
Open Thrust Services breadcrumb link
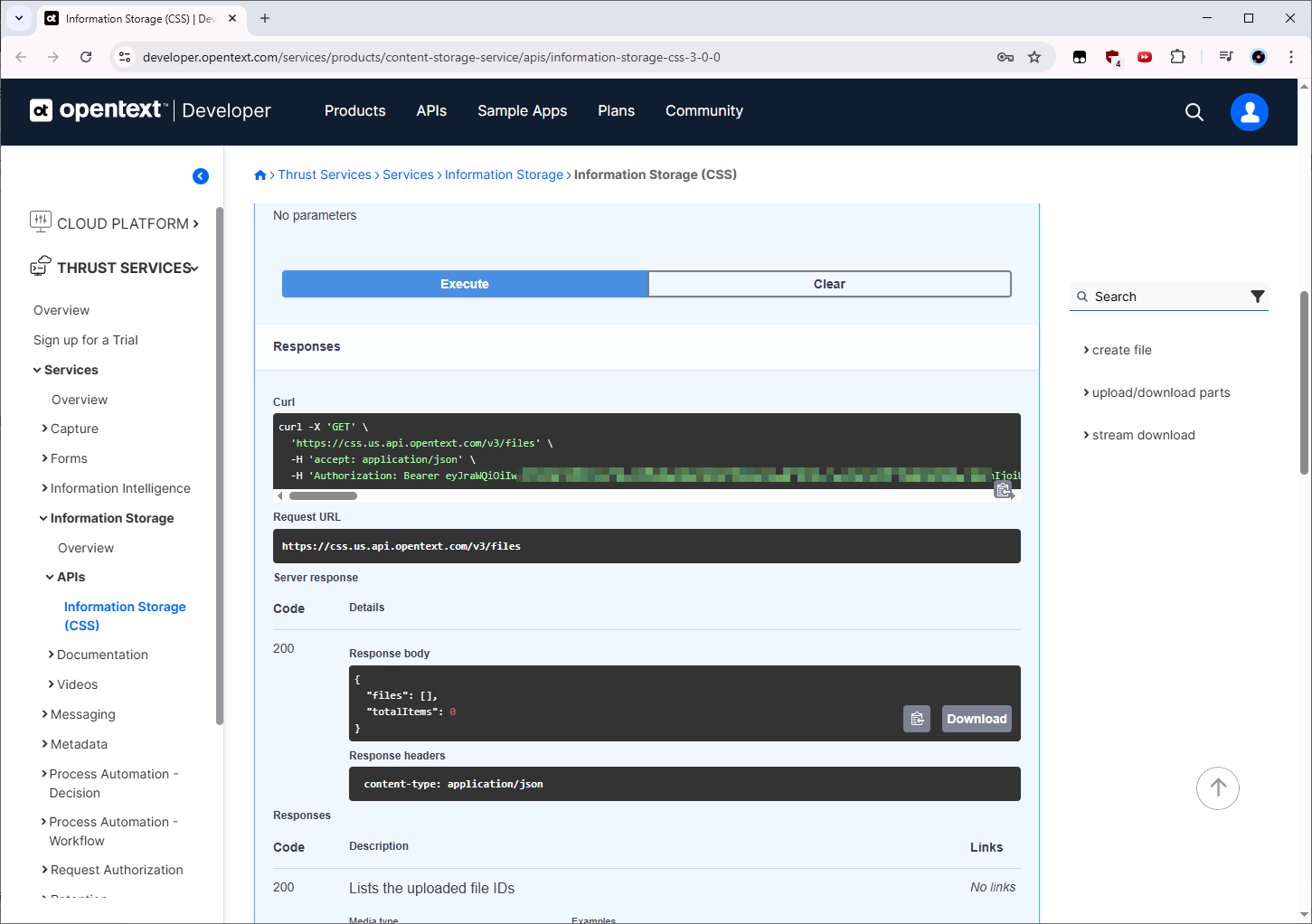tap(325, 174)
